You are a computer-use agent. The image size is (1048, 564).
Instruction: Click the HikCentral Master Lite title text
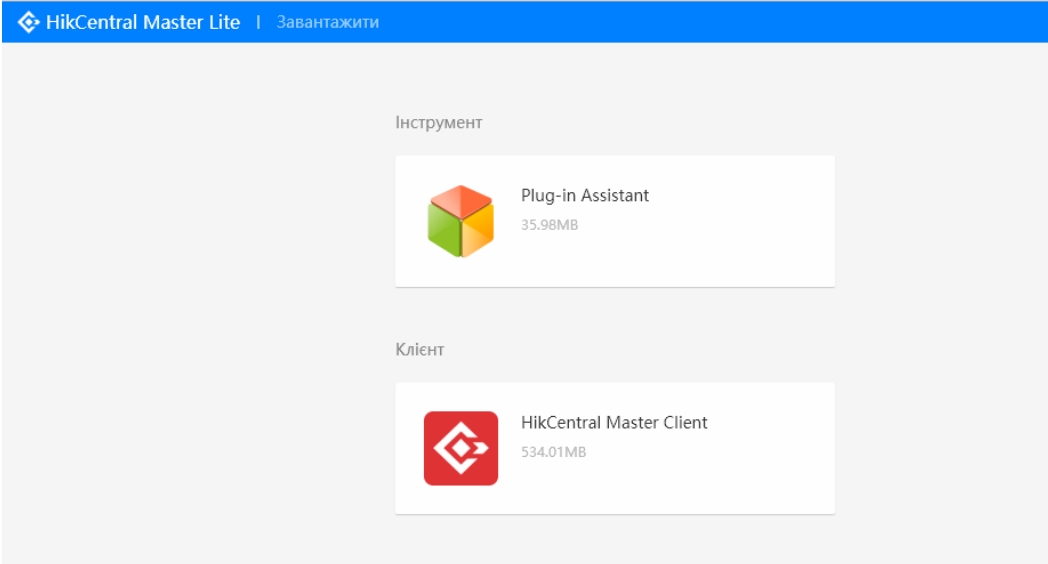(x=143, y=22)
